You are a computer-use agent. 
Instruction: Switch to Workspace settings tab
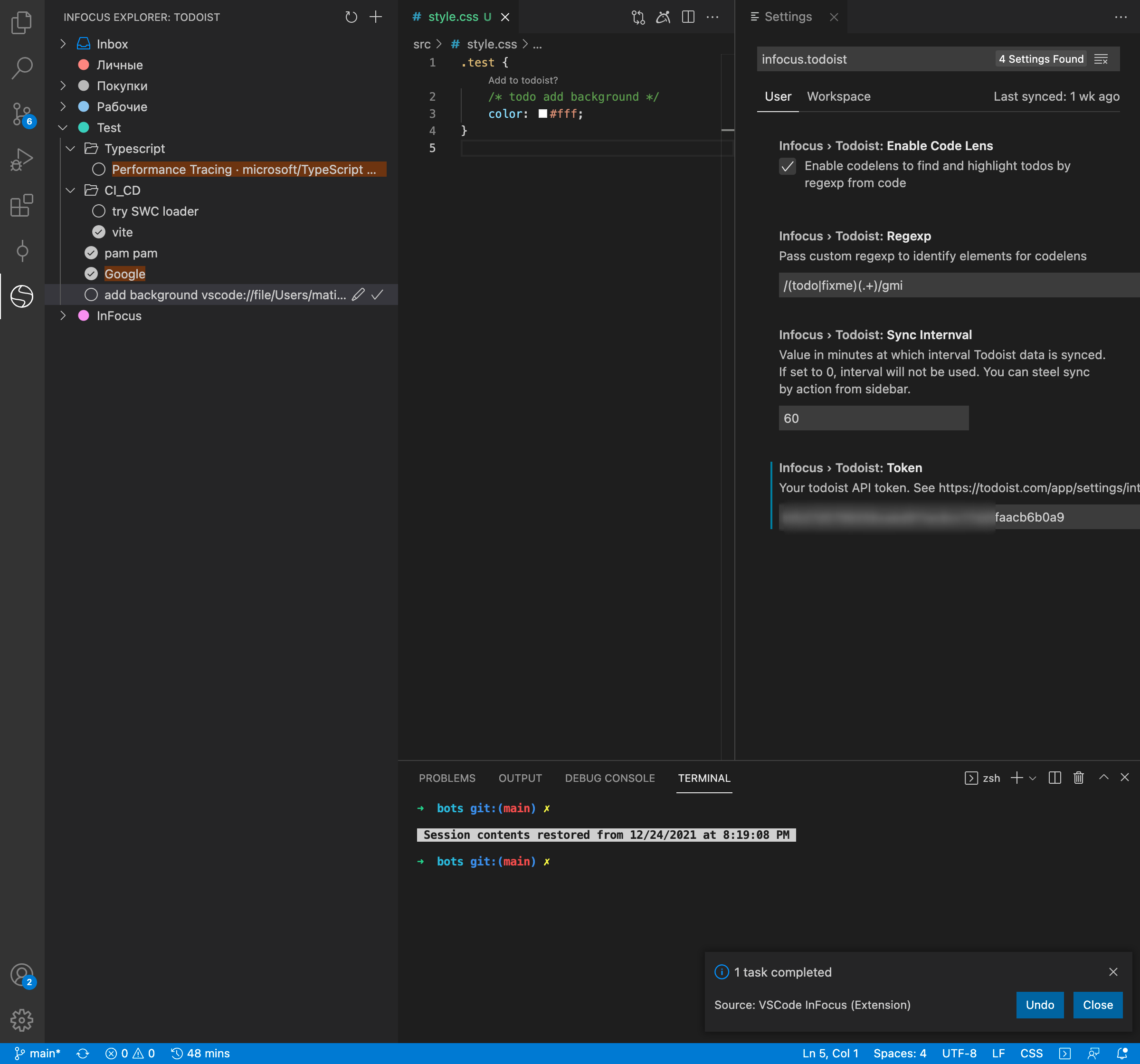[838, 96]
